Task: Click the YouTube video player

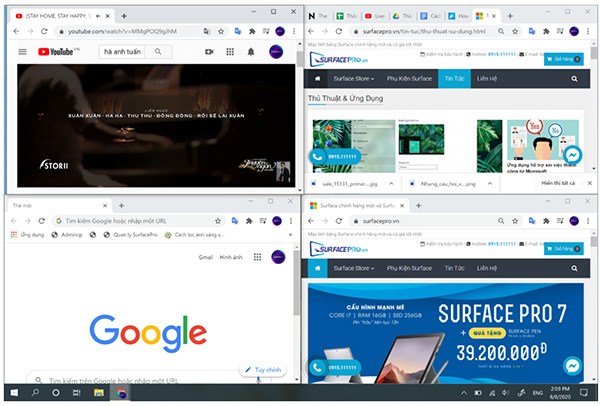Action: coord(156,126)
